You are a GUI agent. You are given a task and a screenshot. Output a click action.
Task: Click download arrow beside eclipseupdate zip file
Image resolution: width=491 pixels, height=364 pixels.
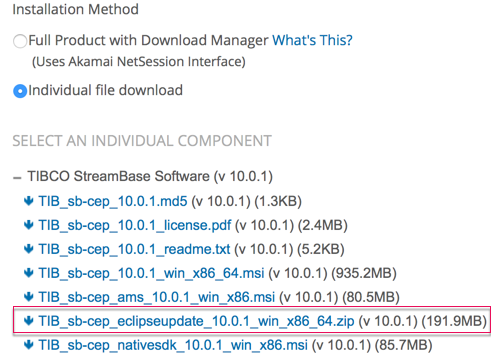click(x=29, y=321)
